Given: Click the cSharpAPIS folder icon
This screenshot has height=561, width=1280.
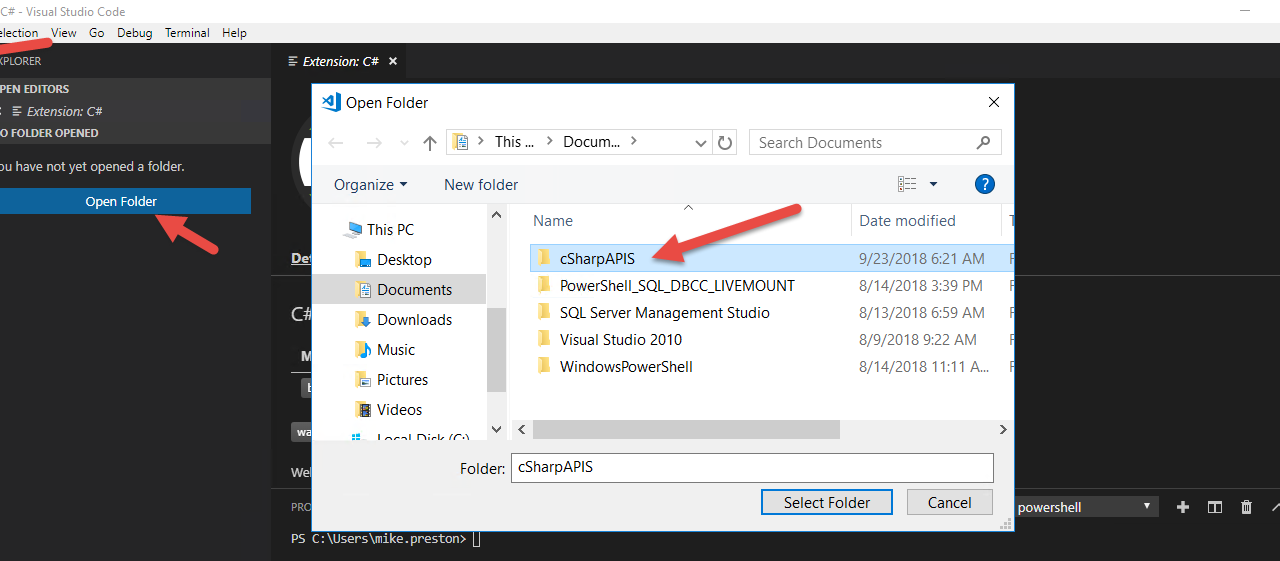Looking at the screenshot, I should tap(544, 258).
